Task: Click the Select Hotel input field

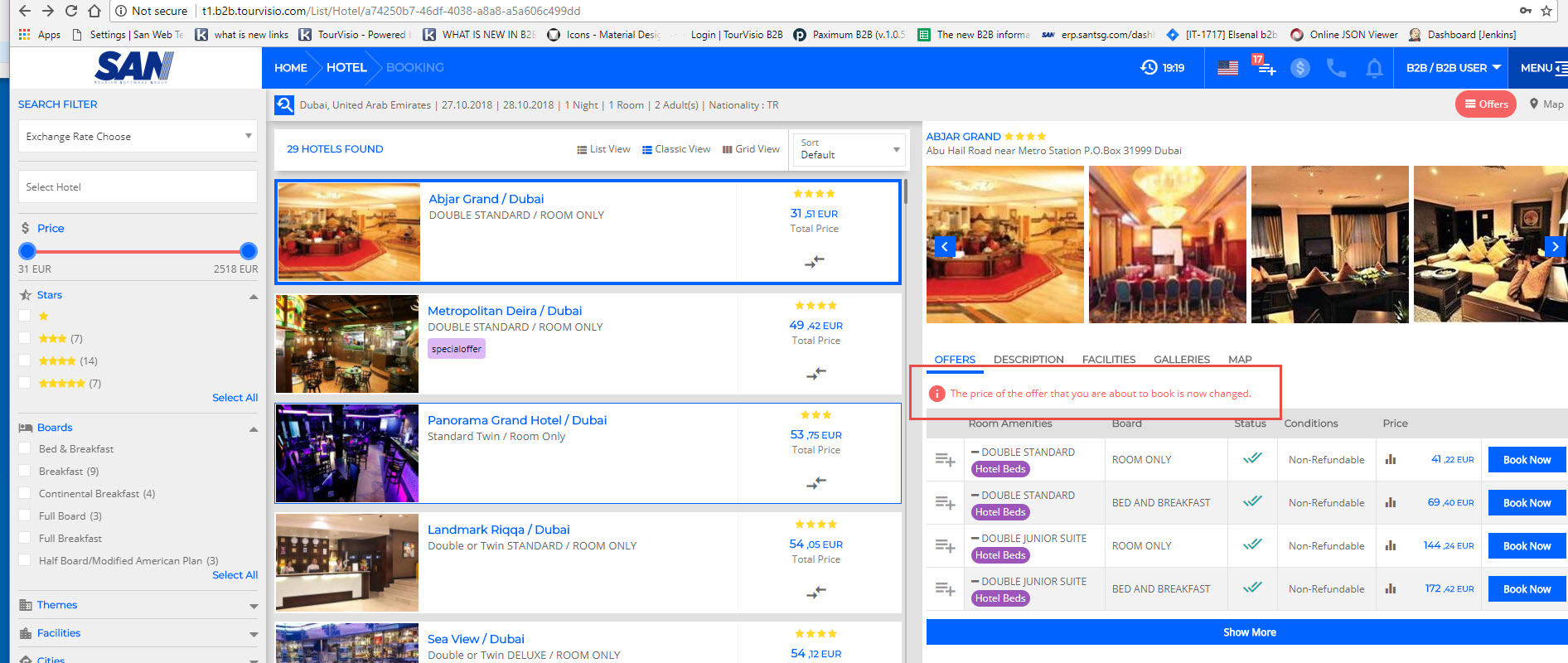Action: pyautogui.click(x=138, y=186)
